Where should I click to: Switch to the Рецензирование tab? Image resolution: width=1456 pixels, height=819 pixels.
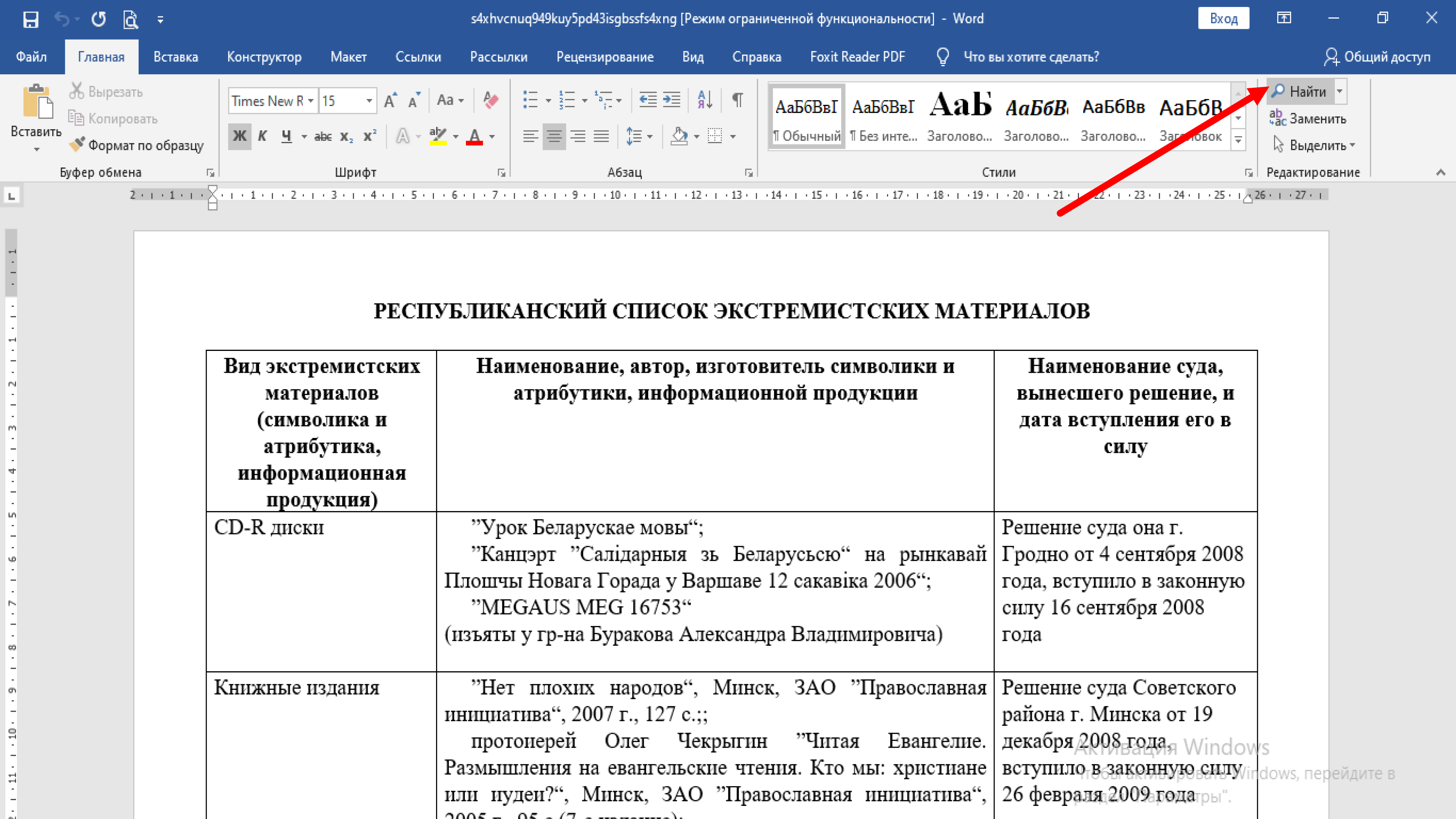coord(605,57)
